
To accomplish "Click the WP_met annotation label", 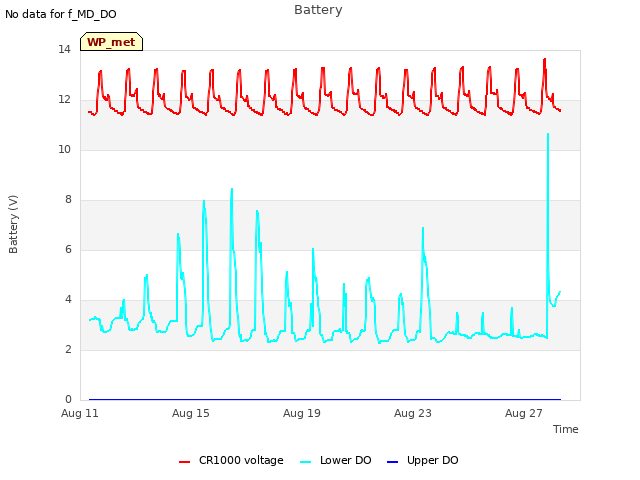I will 111,42.
